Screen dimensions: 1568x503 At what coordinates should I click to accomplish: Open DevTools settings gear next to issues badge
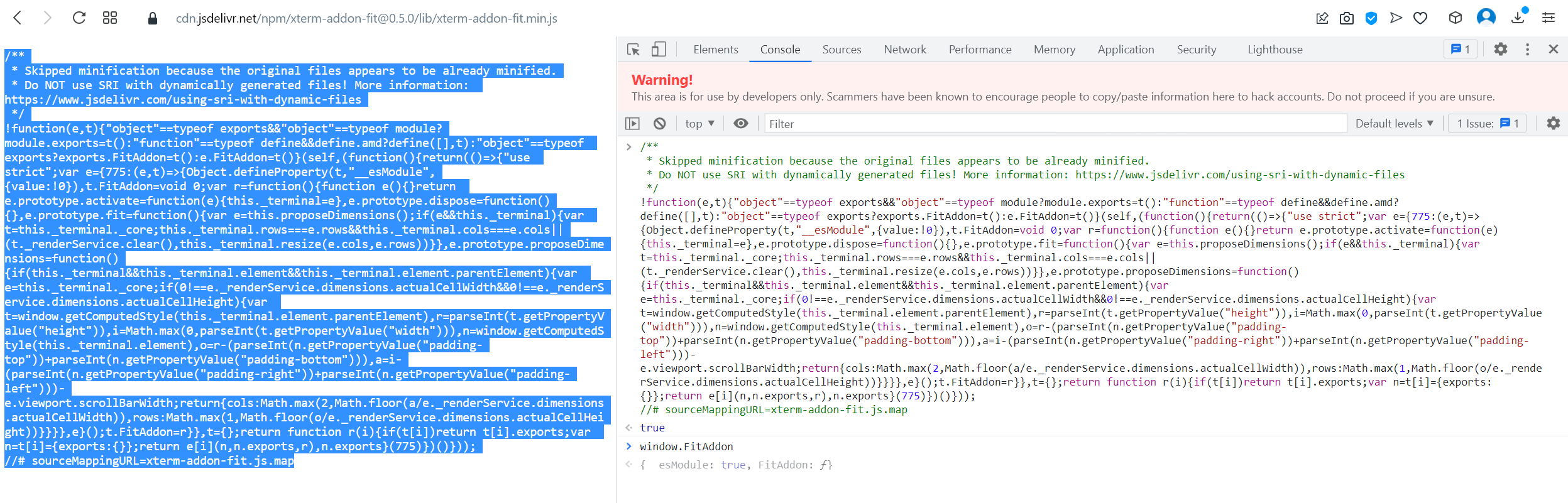(1501, 49)
